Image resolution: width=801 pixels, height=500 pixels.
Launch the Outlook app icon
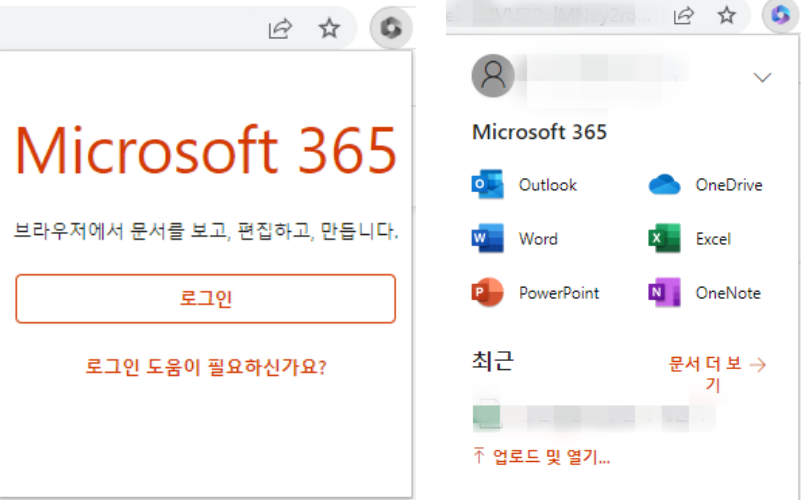point(487,184)
